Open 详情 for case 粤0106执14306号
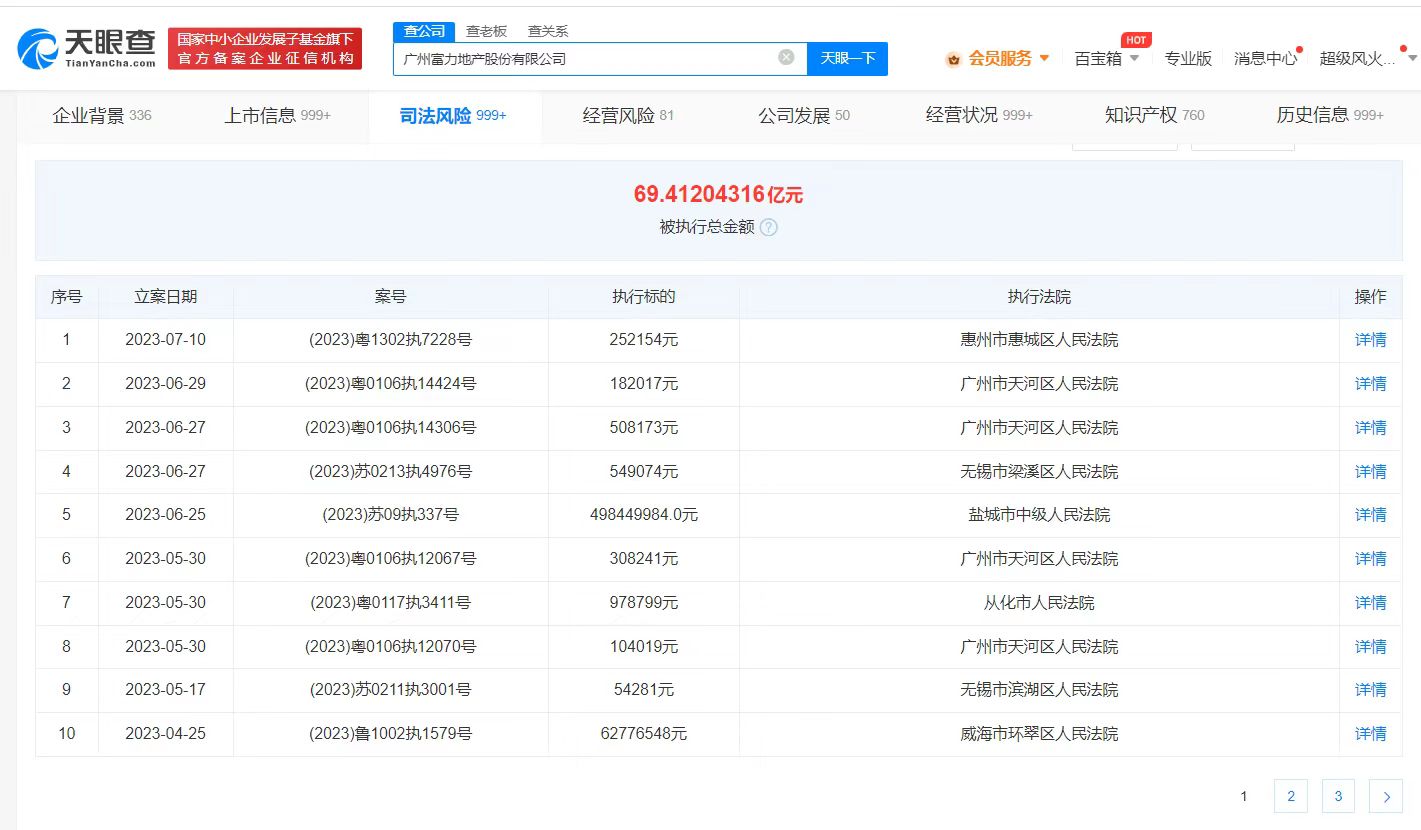 point(1370,428)
